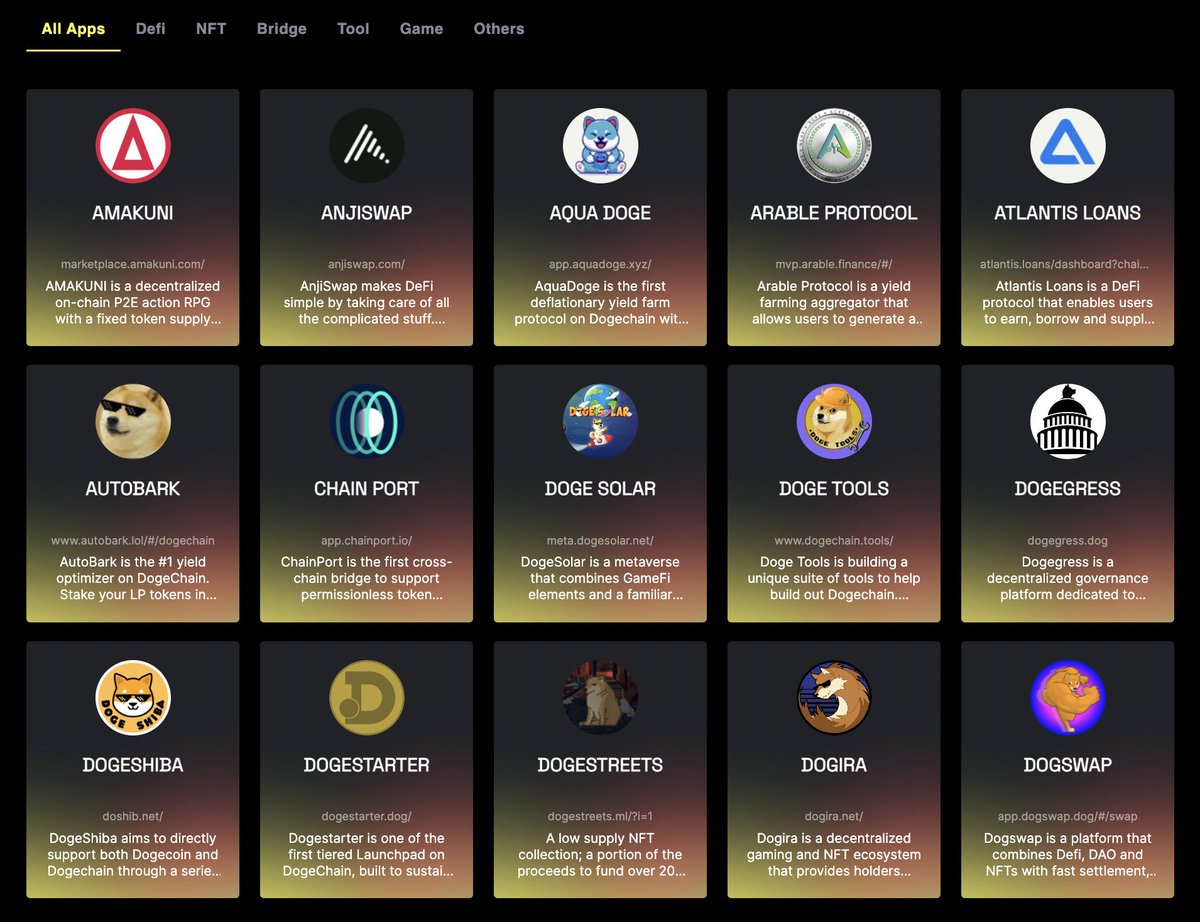Screen dimensions: 1200x922
Task: Click the AutoBark sunglasses doge logo
Action: [133, 422]
